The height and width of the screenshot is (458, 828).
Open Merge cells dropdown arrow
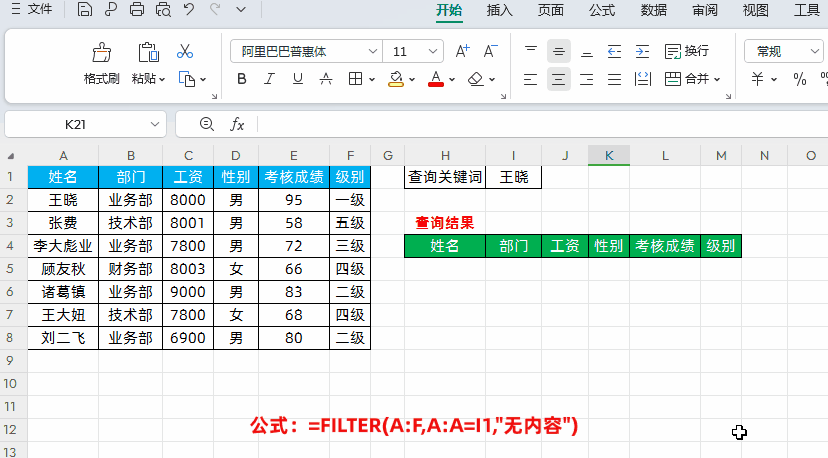[x=717, y=79]
